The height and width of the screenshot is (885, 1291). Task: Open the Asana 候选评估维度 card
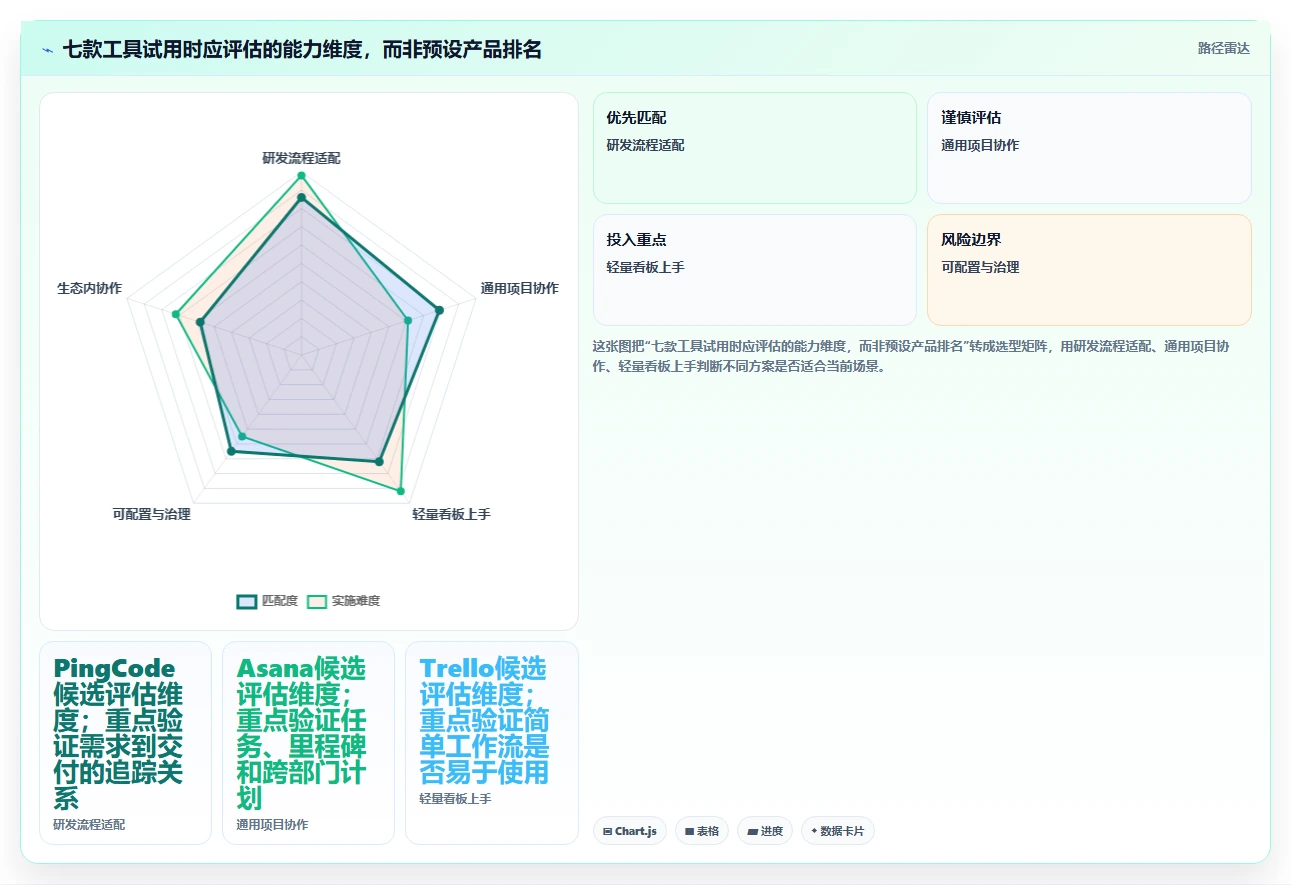coord(308,743)
